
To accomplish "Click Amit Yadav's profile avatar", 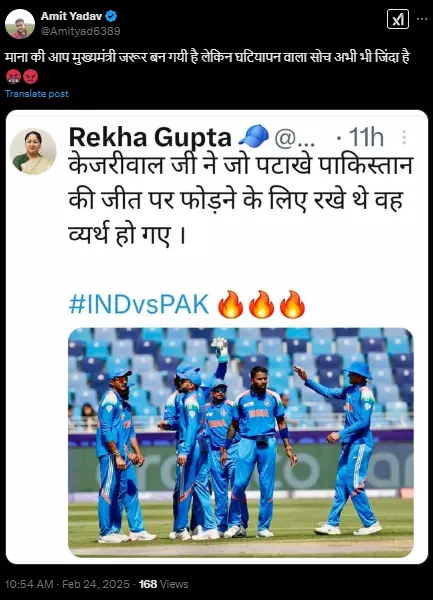I will [20, 24].
